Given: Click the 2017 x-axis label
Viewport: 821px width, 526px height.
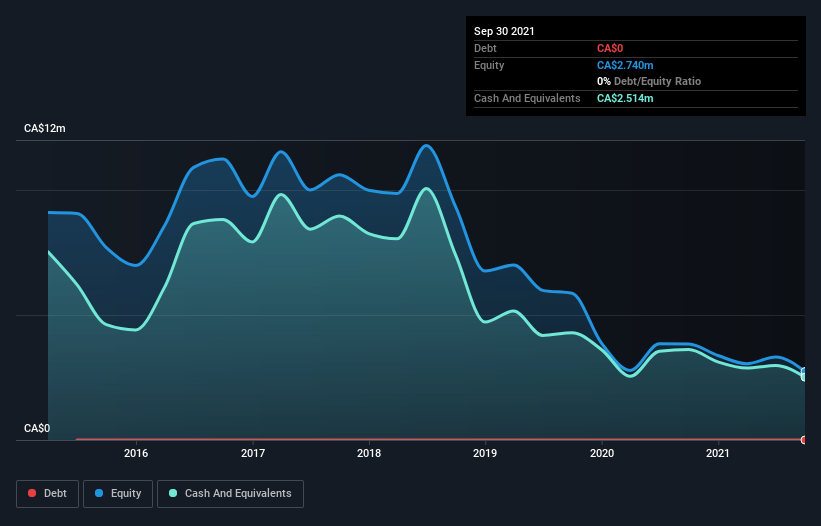Looking at the screenshot, I should pyautogui.click(x=253, y=453).
